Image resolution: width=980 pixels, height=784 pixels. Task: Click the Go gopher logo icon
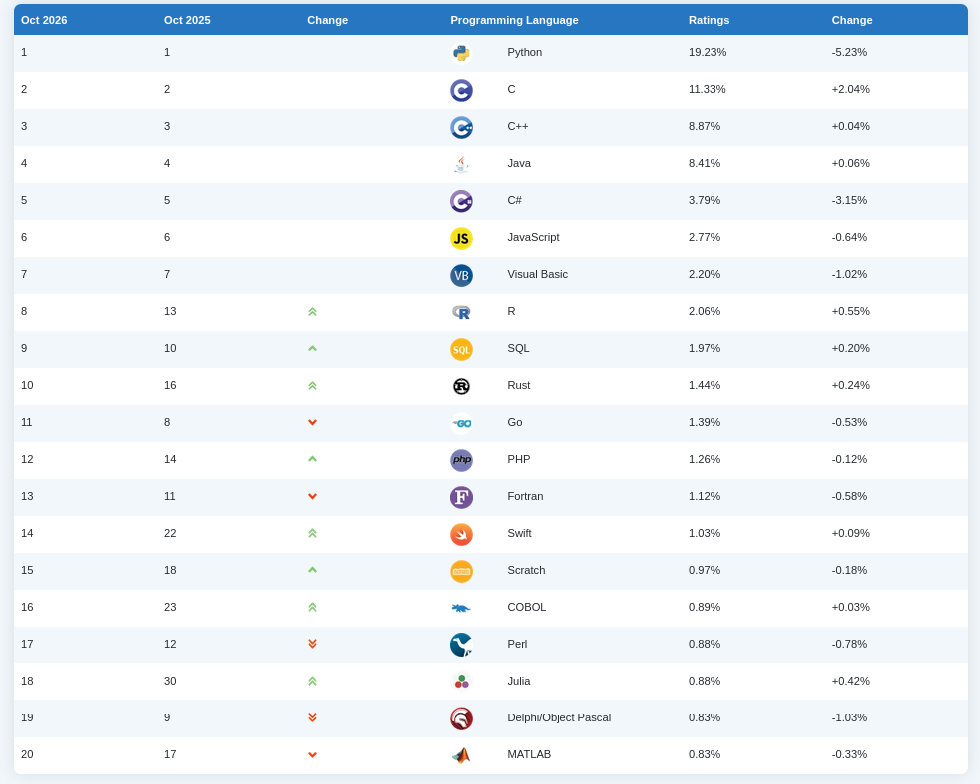[461, 423]
